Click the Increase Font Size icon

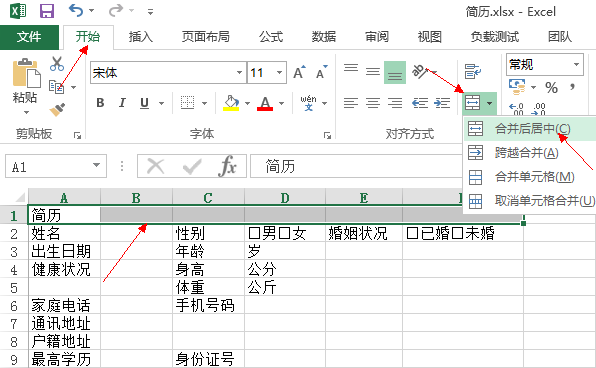(x=299, y=72)
